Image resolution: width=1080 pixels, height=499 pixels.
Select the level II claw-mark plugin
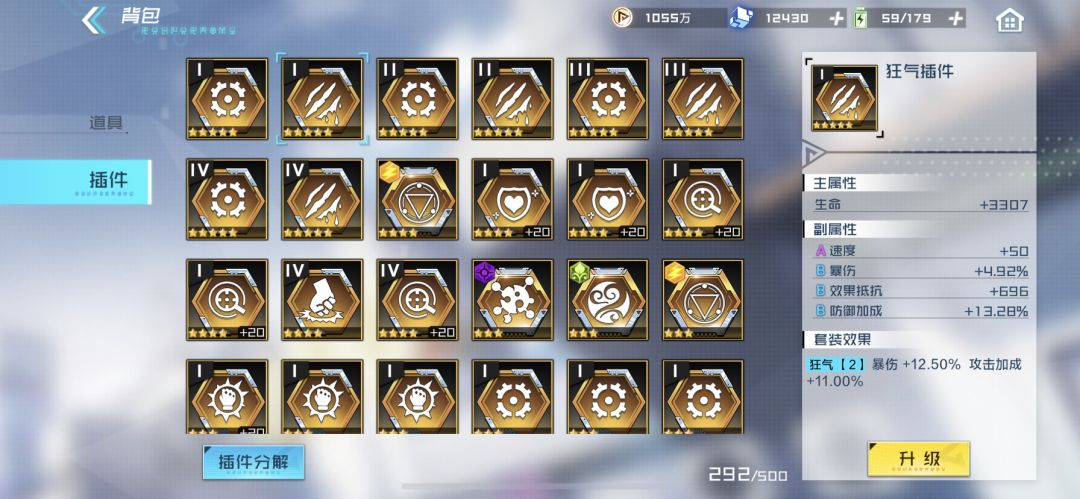[x=512, y=99]
